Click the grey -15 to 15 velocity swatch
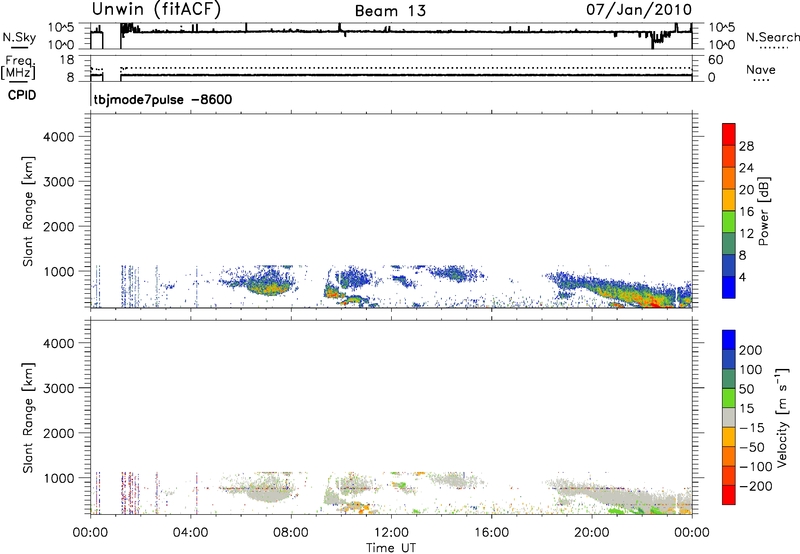This screenshot has height=554, width=800. point(729,417)
